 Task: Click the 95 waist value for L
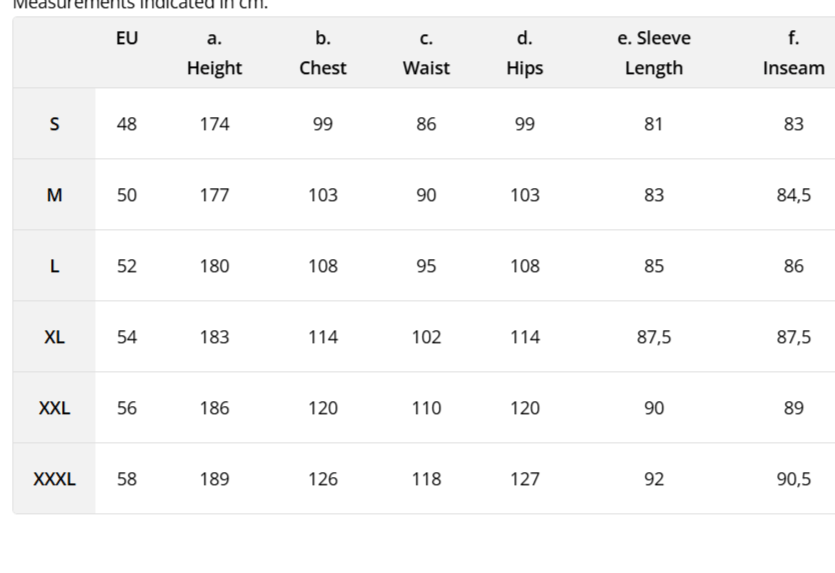[x=426, y=266]
